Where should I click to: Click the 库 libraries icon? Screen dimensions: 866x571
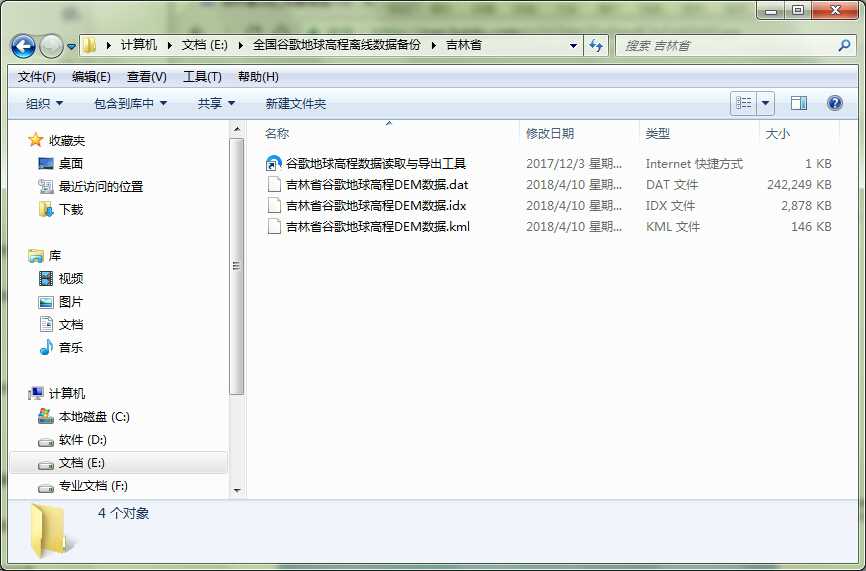(x=36, y=256)
